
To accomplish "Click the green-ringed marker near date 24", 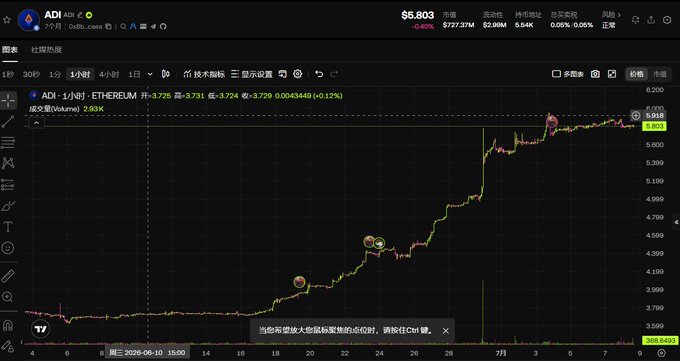I will pyautogui.click(x=379, y=243).
